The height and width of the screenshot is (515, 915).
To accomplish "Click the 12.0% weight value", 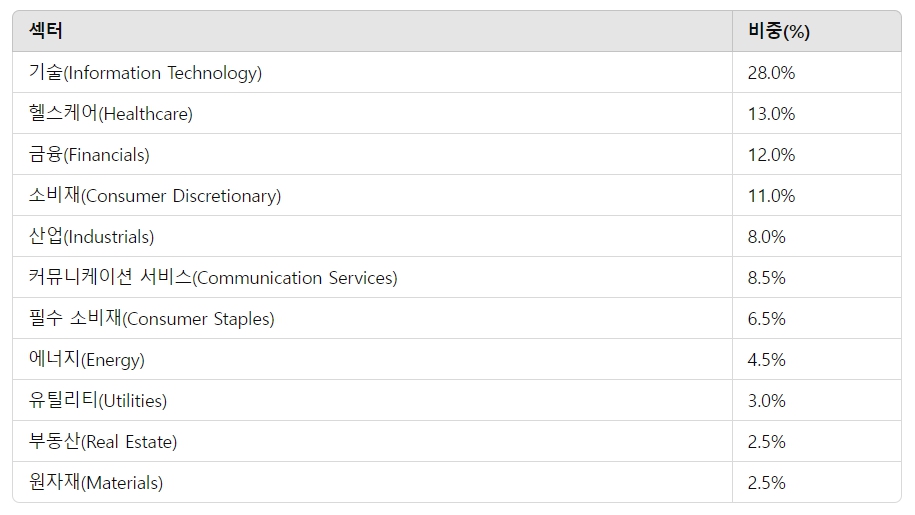I will tap(771, 155).
